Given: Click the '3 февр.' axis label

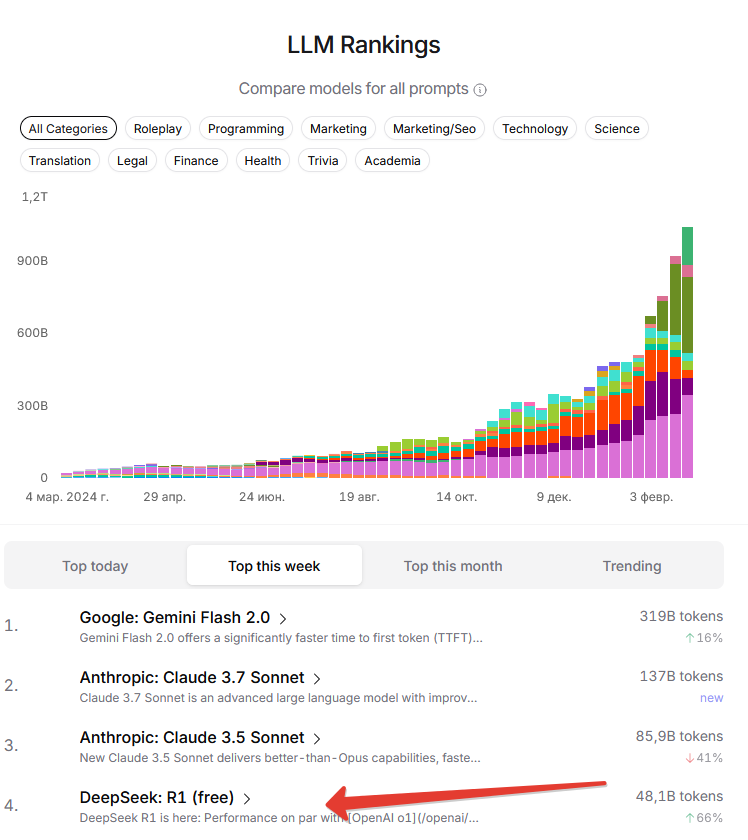Looking at the screenshot, I should [x=652, y=497].
